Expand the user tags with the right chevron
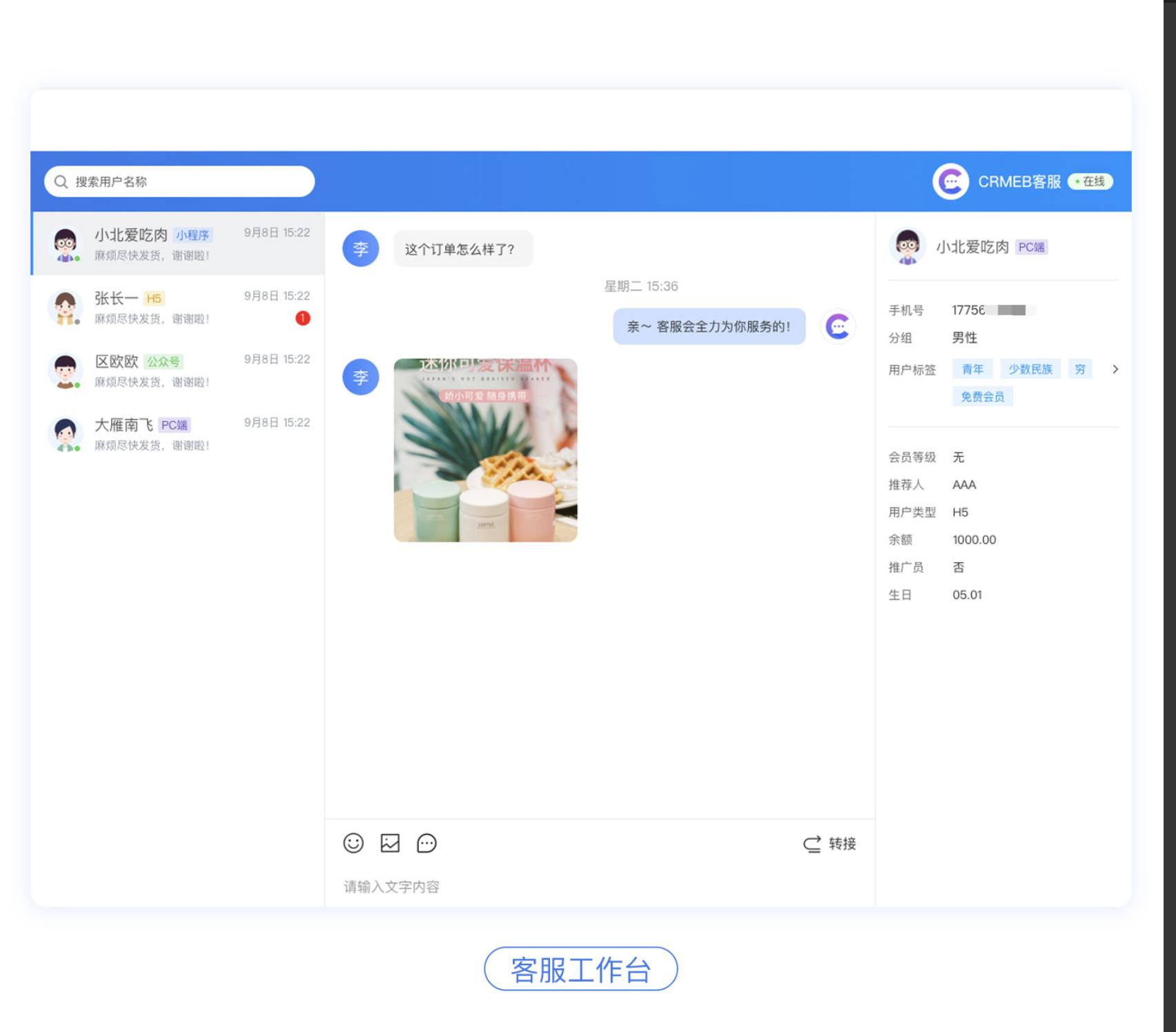 click(1116, 369)
